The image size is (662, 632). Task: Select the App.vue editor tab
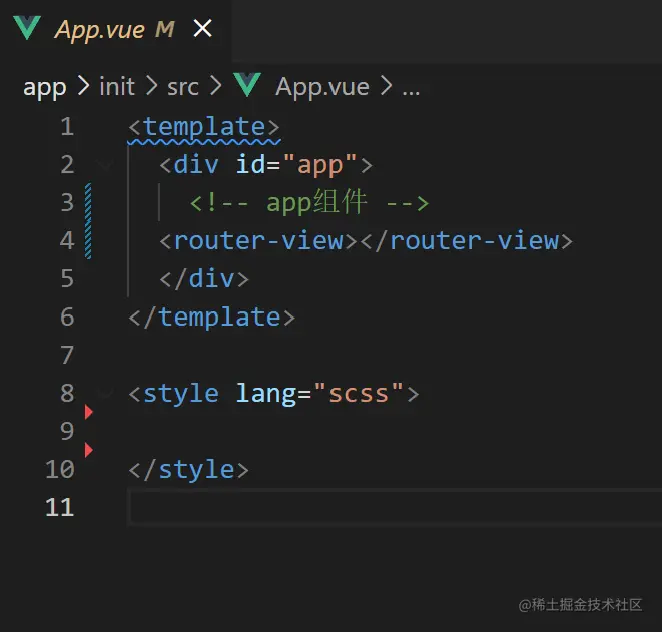[x=115, y=30]
